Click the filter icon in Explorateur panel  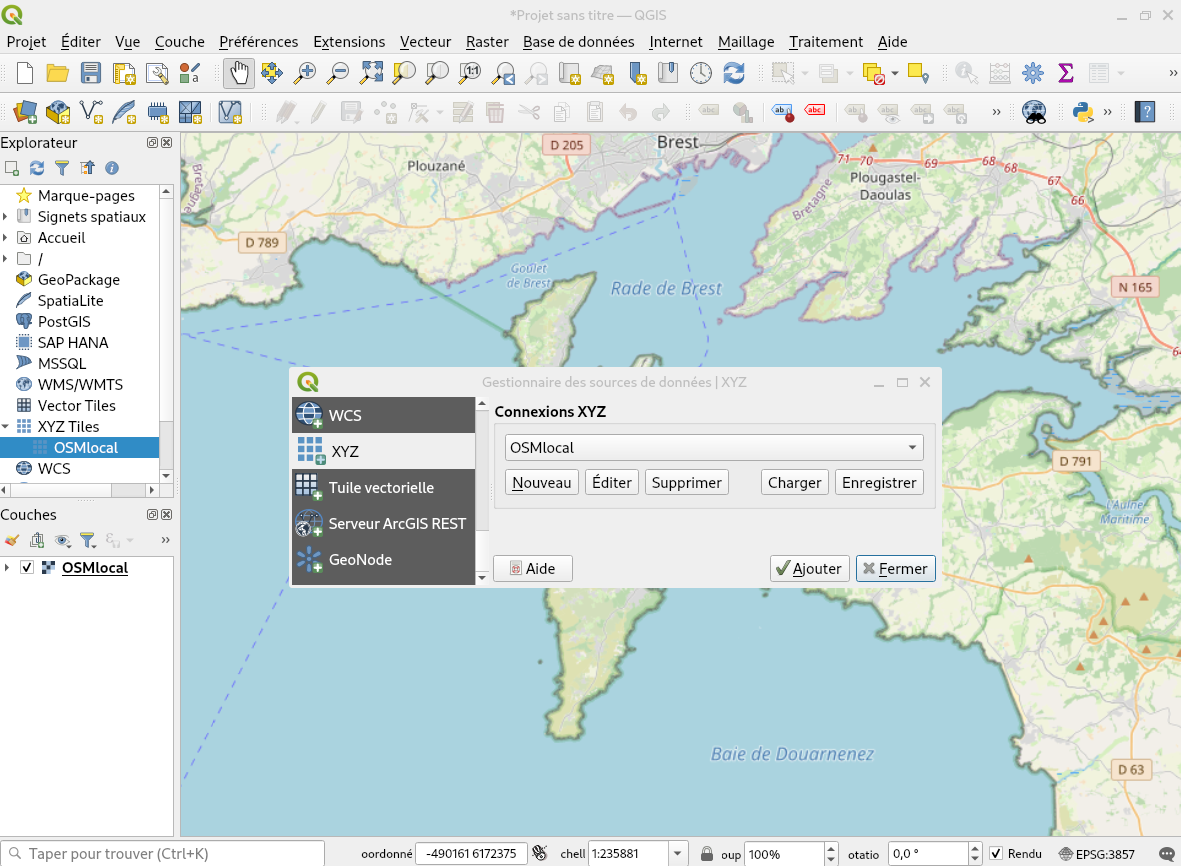(x=62, y=168)
